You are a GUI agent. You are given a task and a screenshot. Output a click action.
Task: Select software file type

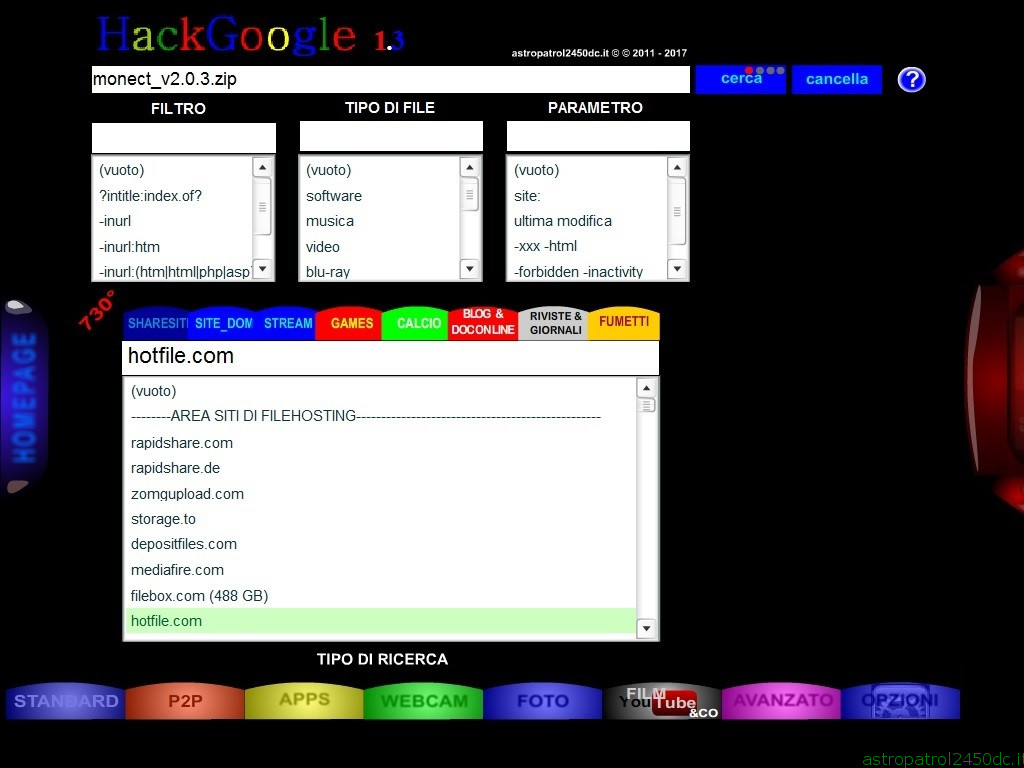(381, 195)
